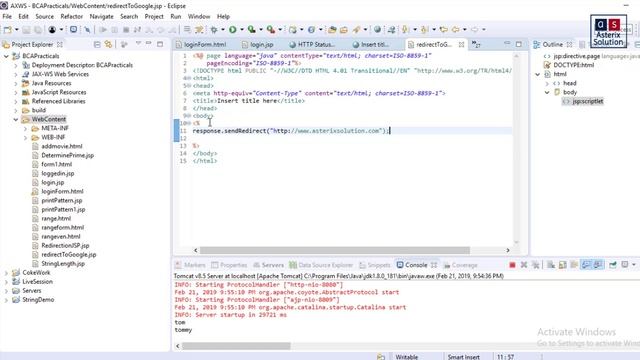Open the hidden editors overflow list
Screen dimensions: 640x360
point(476,44)
